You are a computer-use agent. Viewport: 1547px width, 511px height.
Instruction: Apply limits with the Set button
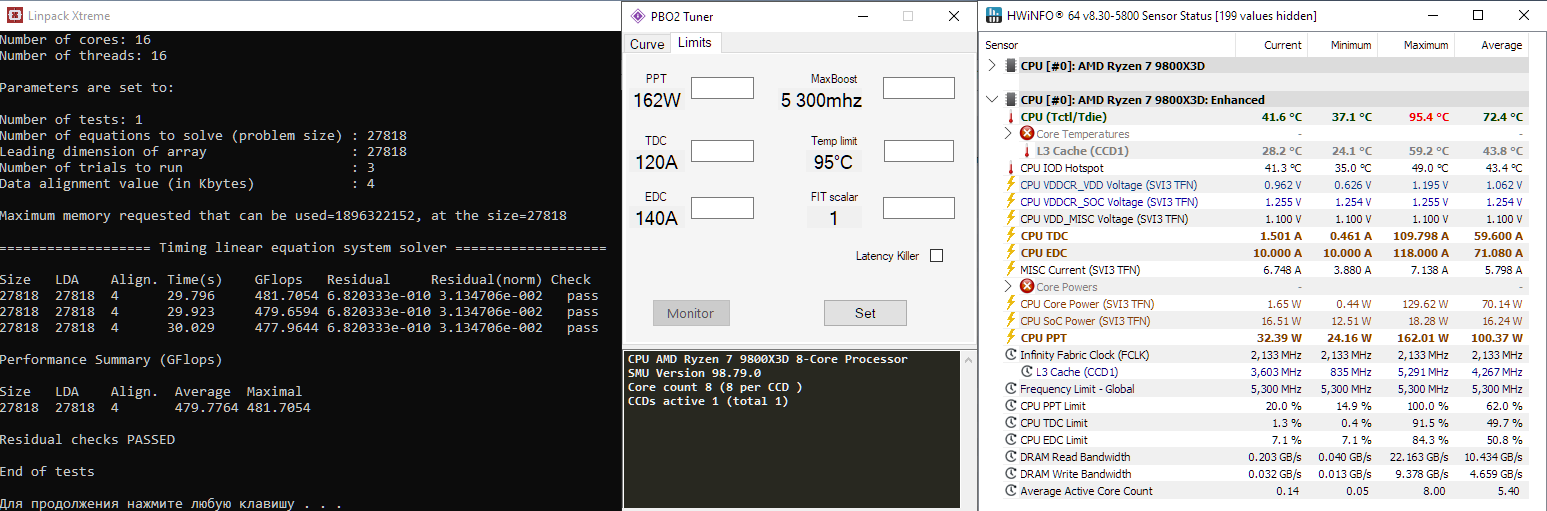(865, 313)
